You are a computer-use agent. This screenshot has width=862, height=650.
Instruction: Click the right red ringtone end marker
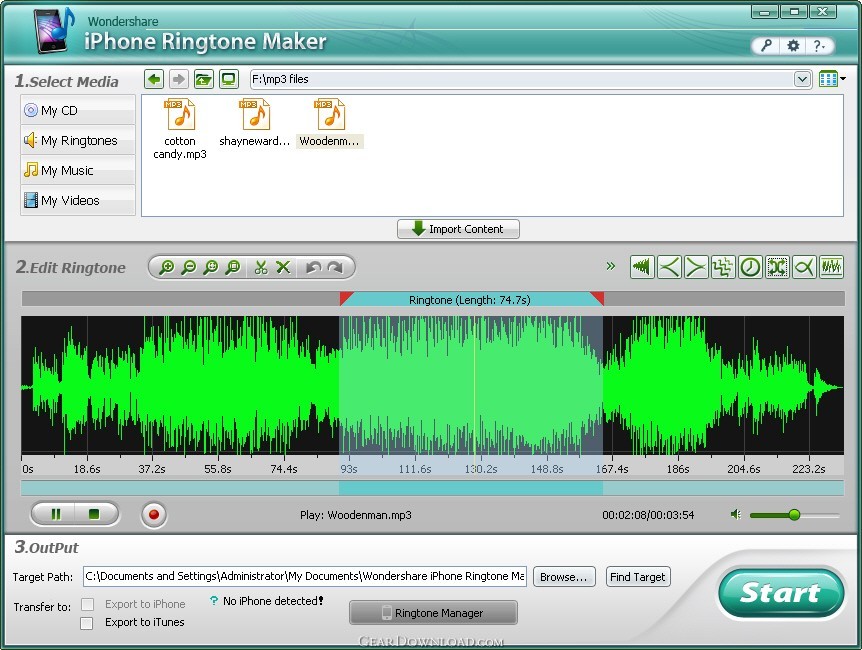click(598, 298)
